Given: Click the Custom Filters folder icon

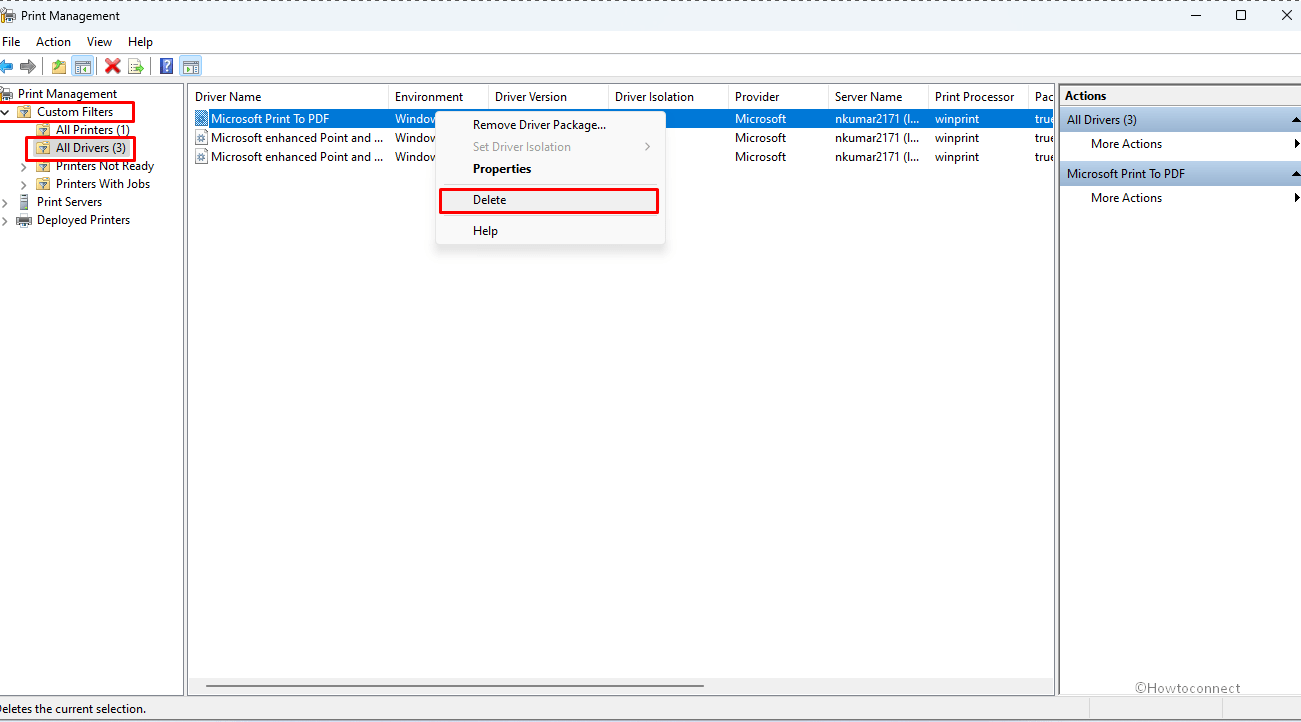Looking at the screenshot, I should tap(24, 112).
